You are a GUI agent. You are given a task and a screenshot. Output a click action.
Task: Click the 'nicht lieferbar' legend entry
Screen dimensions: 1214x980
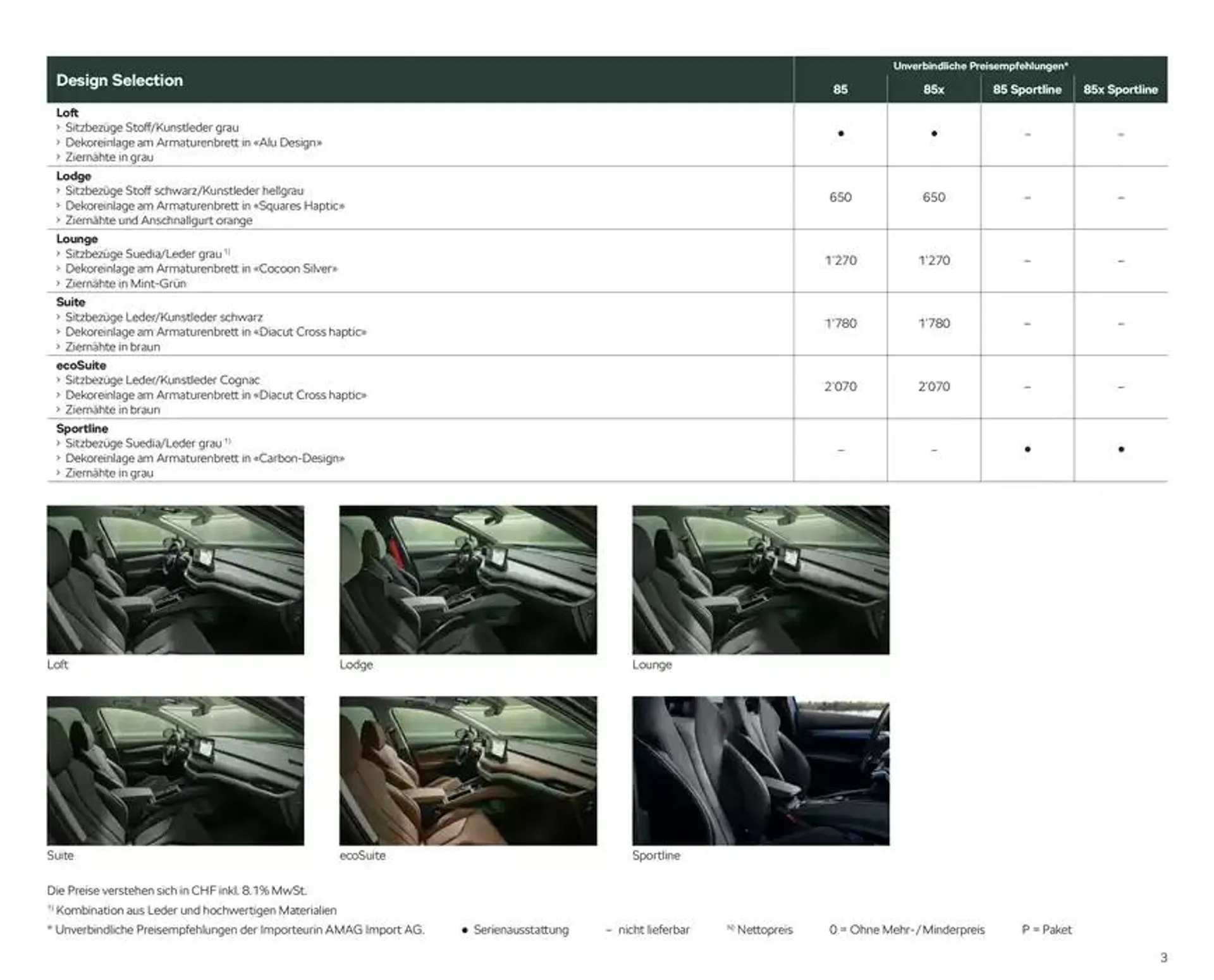(x=647, y=930)
